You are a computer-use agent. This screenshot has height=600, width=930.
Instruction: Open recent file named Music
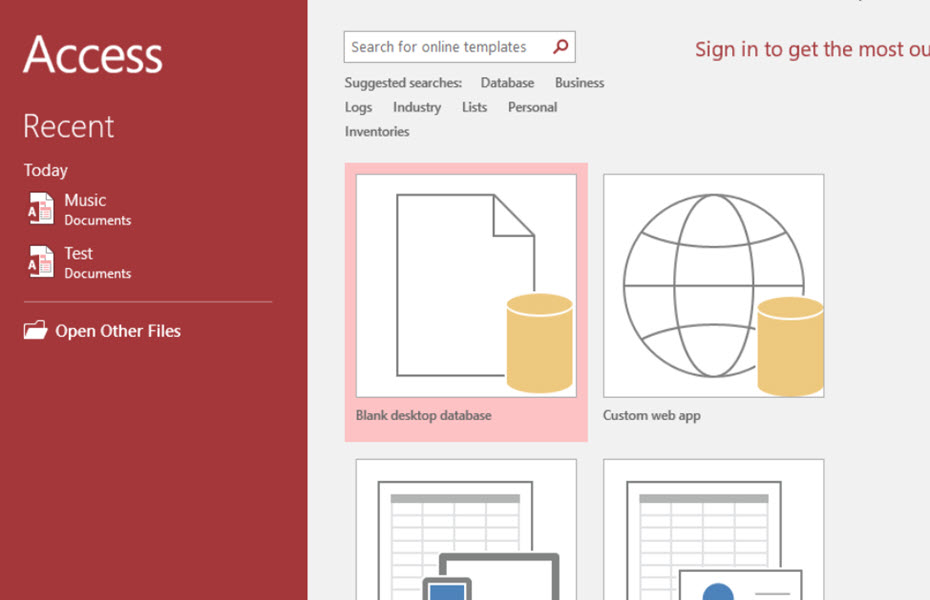click(85, 200)
